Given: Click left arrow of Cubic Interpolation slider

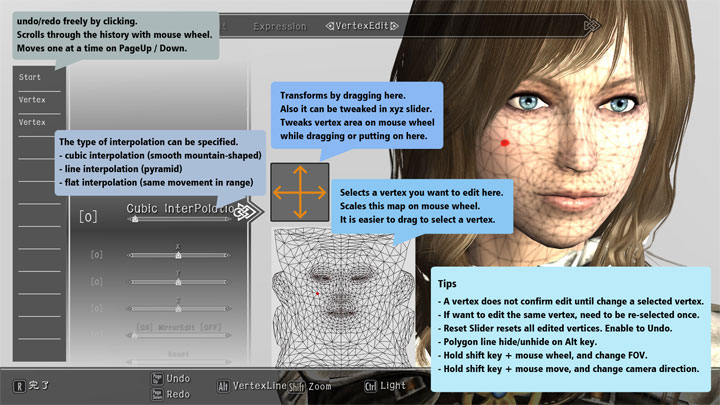Looking at the screenshot, I should click(x=130, y=219).
